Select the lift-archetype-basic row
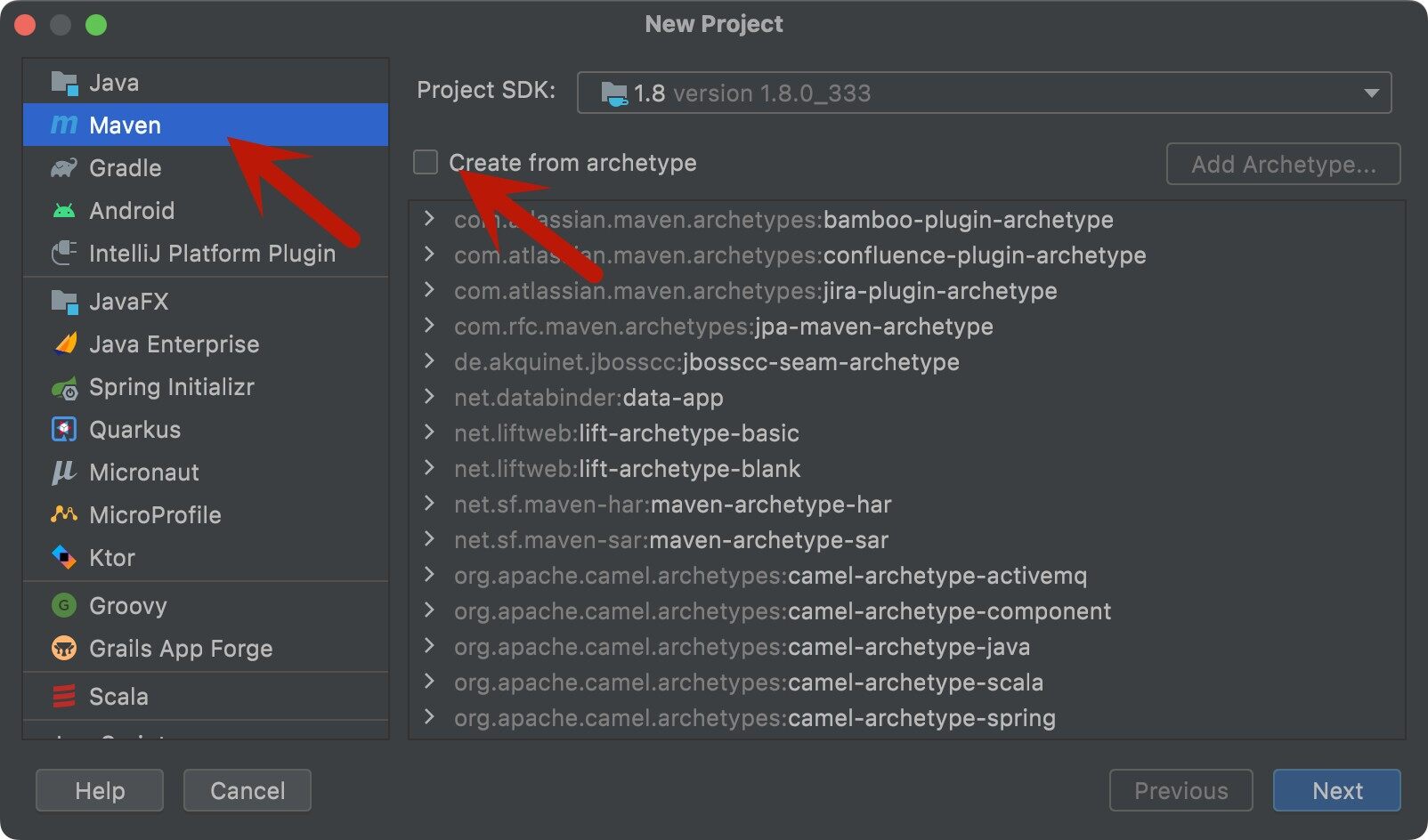This screenshot has height=840, width=1428. tap(688, 433)
